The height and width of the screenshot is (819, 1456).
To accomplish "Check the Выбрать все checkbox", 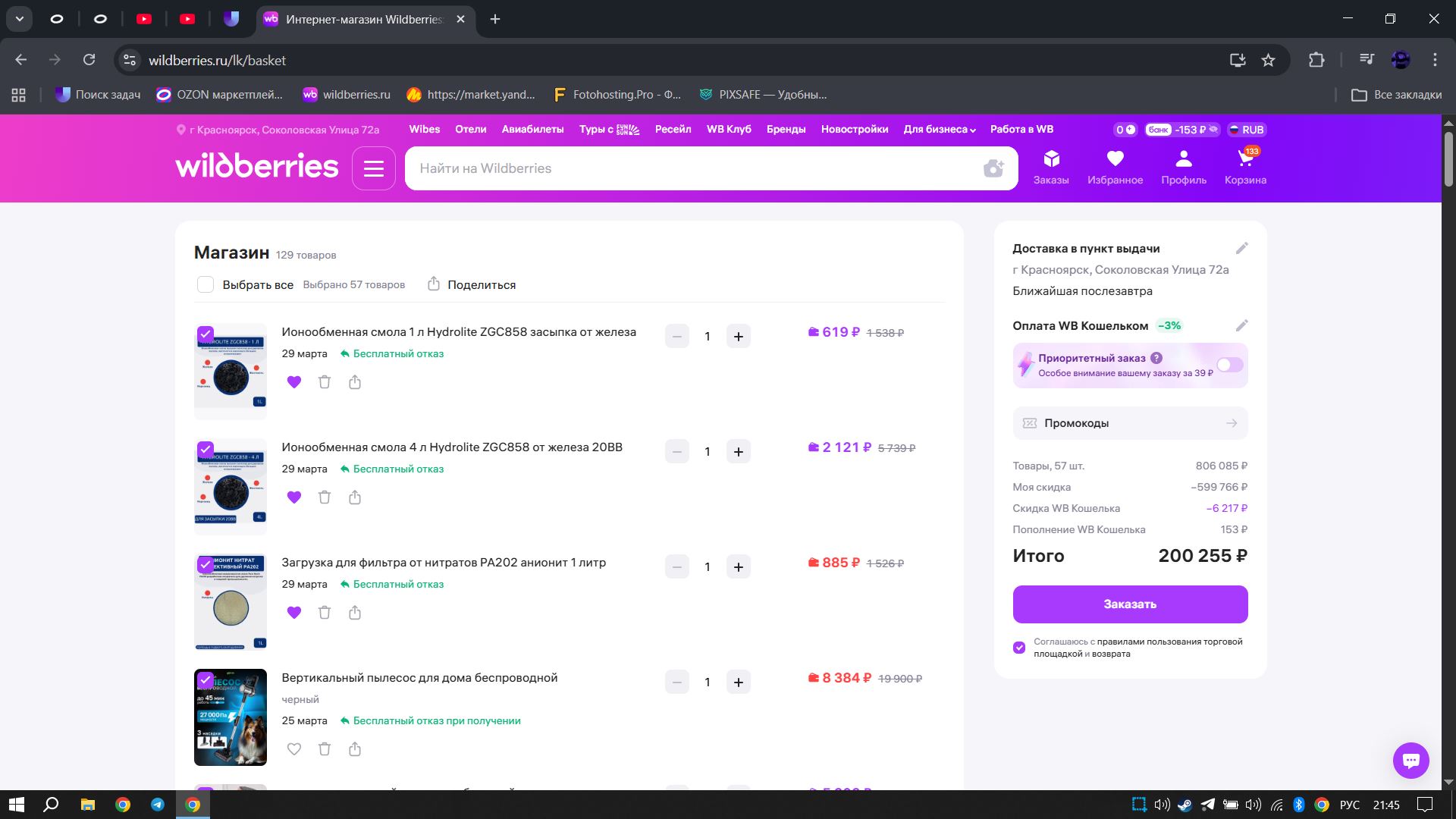I will (206, 285).
